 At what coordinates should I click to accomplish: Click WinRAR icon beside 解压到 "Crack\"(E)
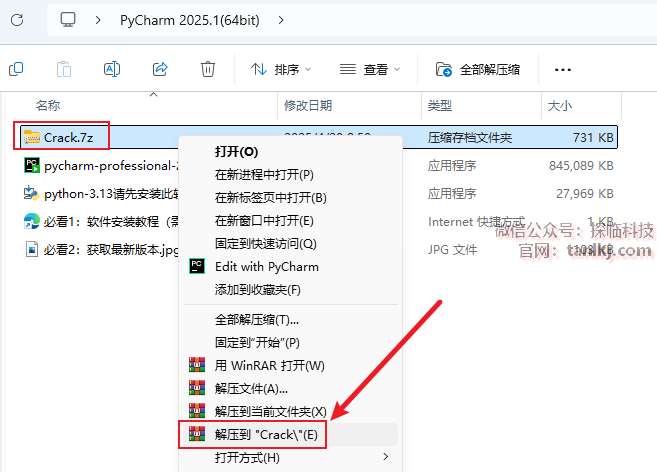tap(197, 434)
